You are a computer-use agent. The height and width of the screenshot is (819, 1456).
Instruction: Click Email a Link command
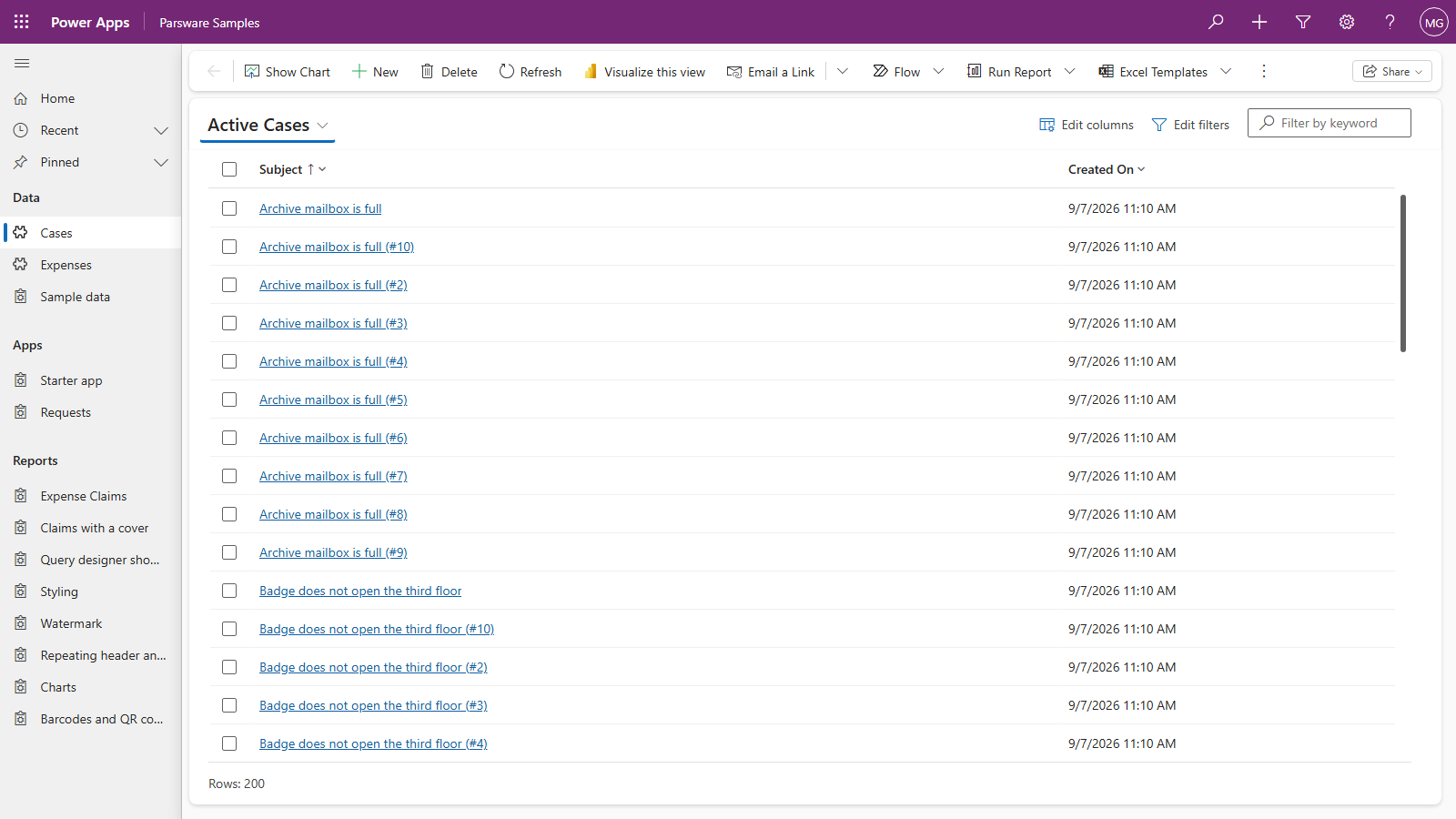pyautogui.click(x=771, y=71)
